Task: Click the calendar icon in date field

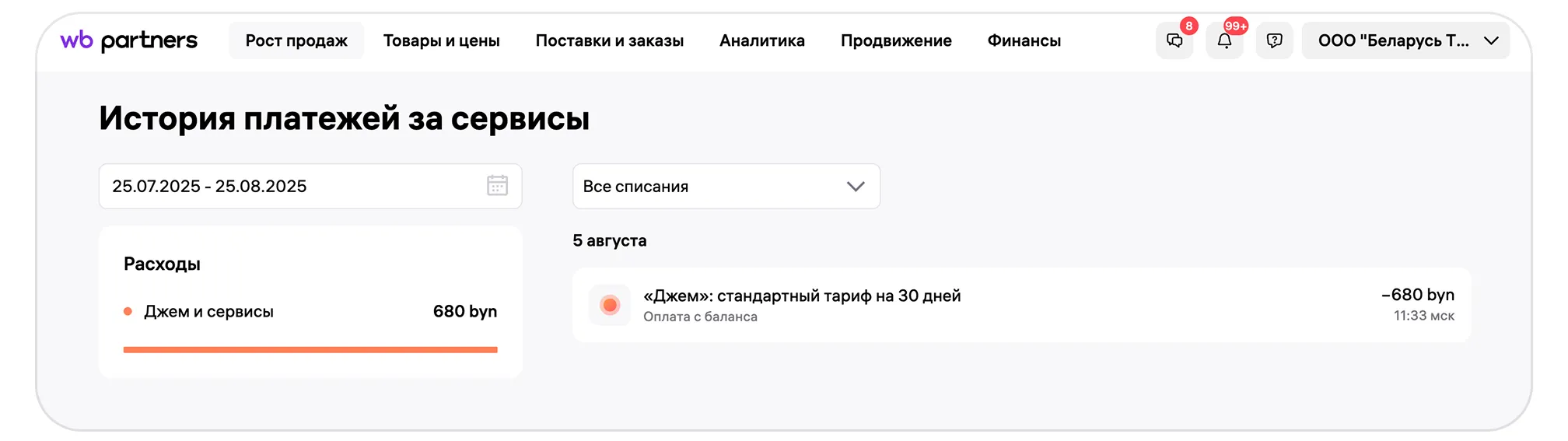Action: [497, 186]
